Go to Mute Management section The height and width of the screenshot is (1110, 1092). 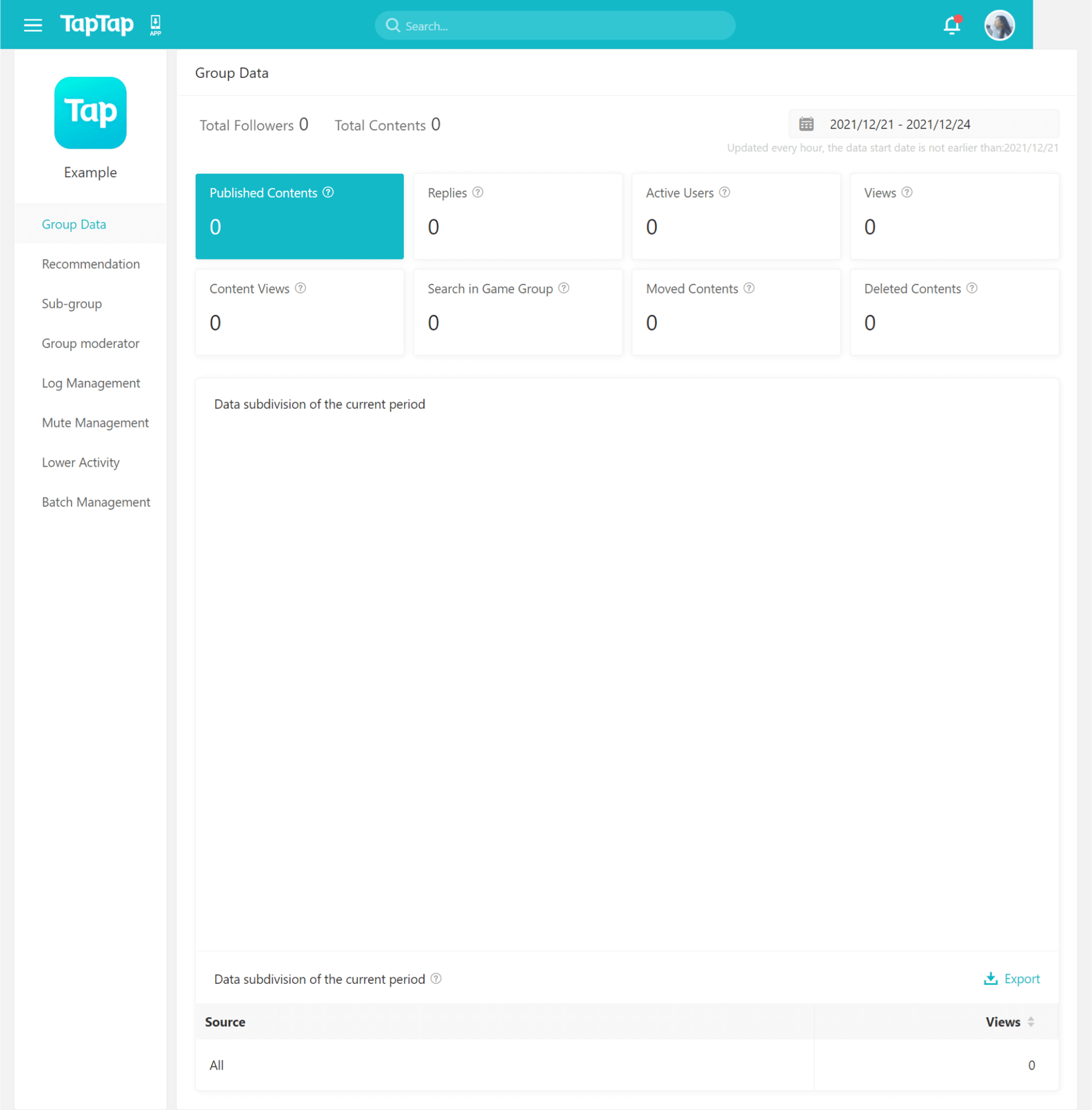click(x=95, y=423)
